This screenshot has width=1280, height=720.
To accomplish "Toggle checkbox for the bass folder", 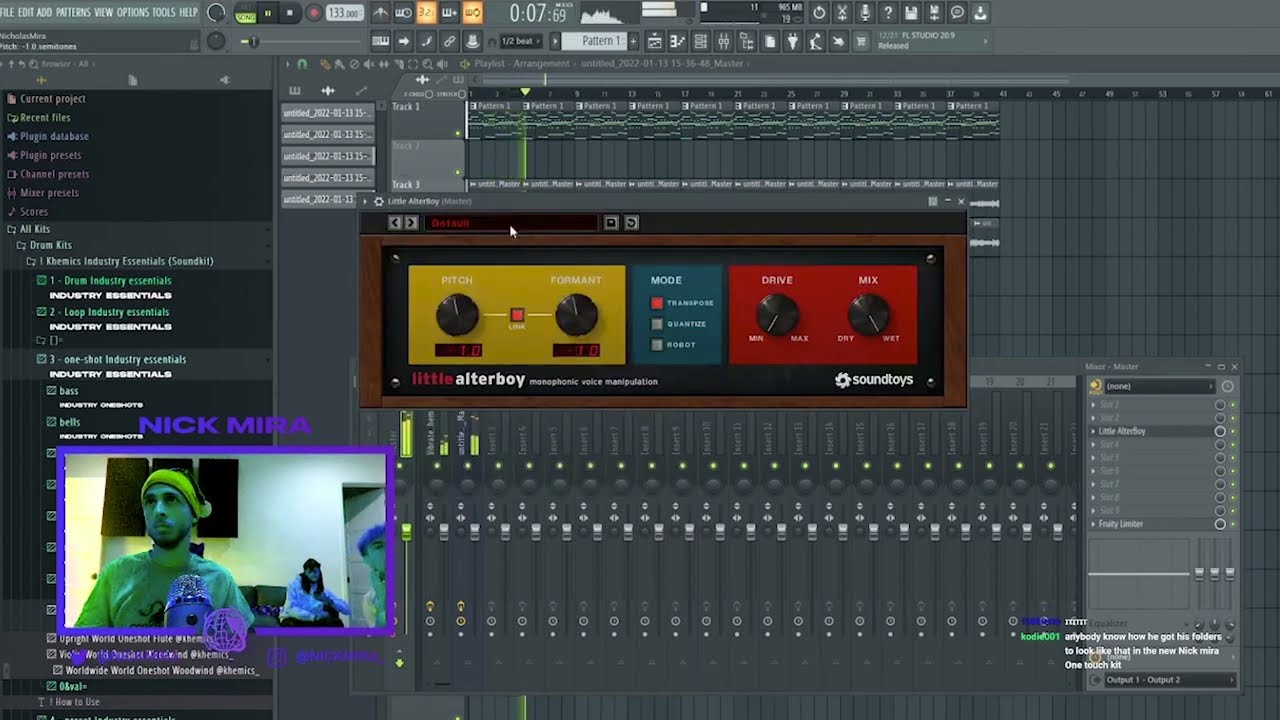I will tap(52, 390).
